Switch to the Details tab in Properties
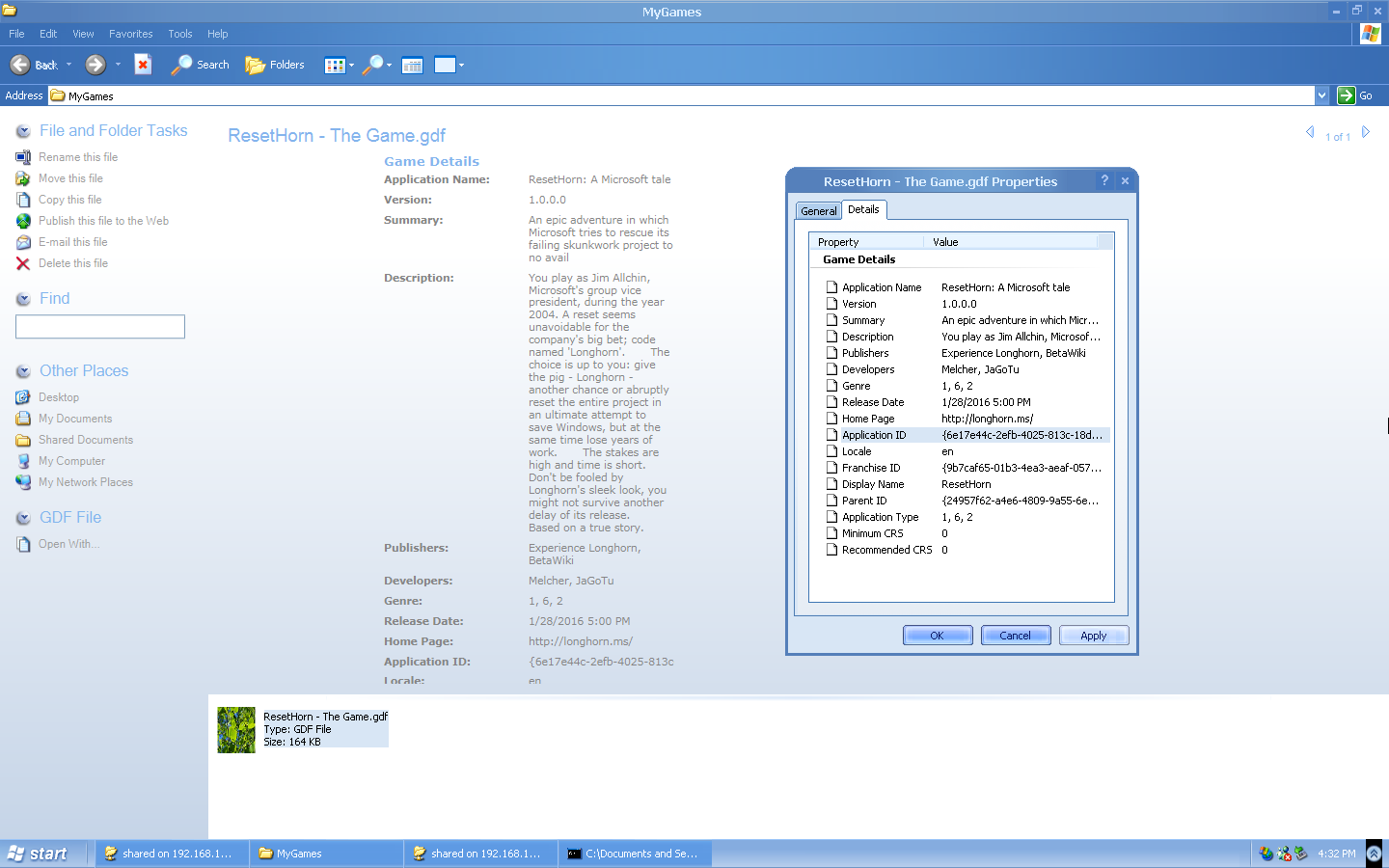1389x868 pixels. tap(863, 209)
